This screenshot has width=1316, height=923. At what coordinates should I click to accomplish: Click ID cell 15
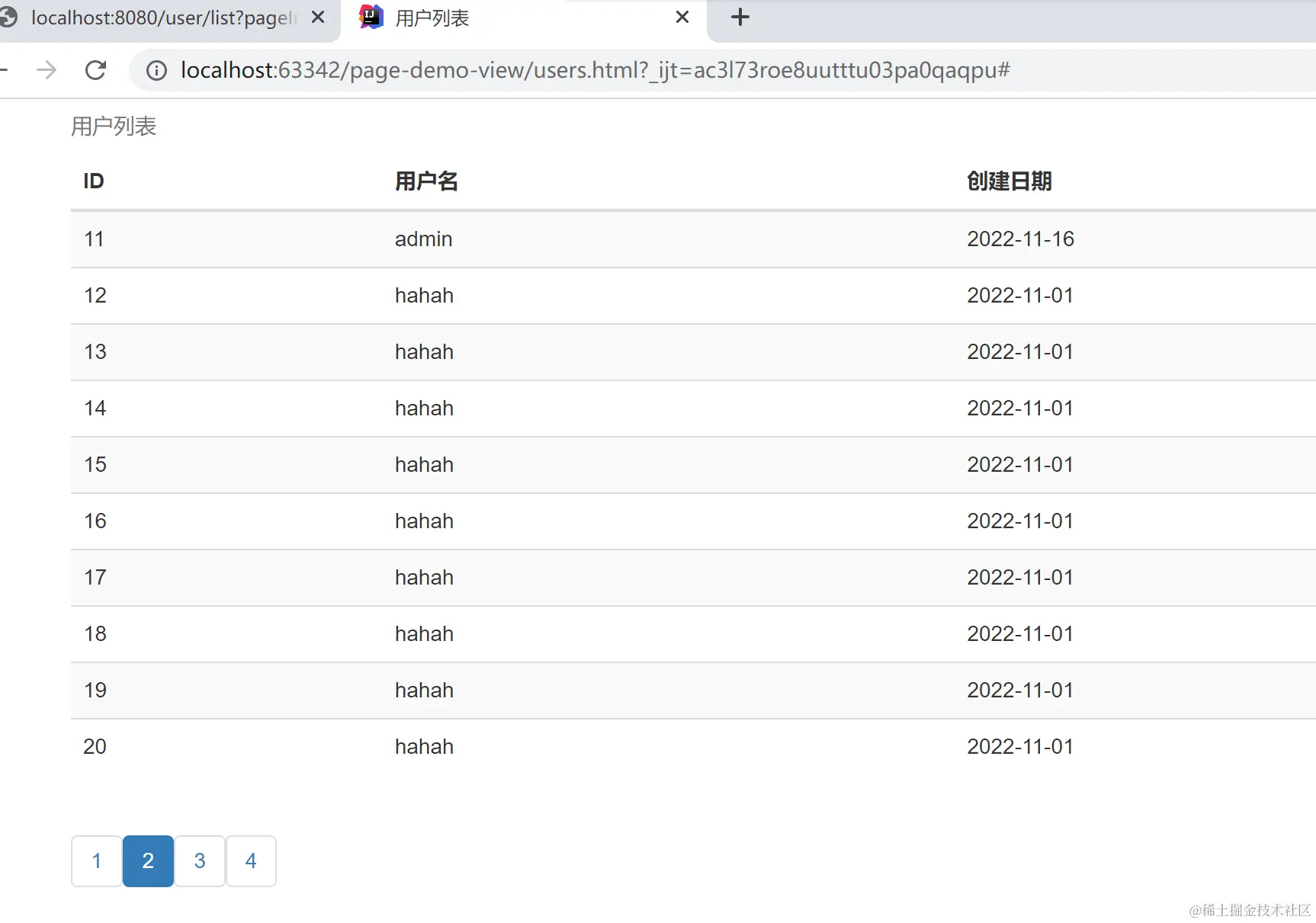(95, 465)
